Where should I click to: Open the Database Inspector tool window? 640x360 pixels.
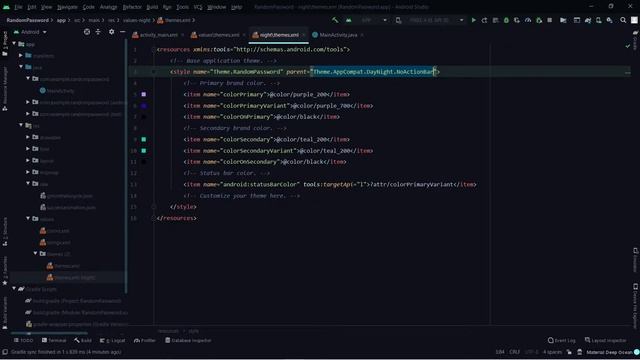pos(188,340)
